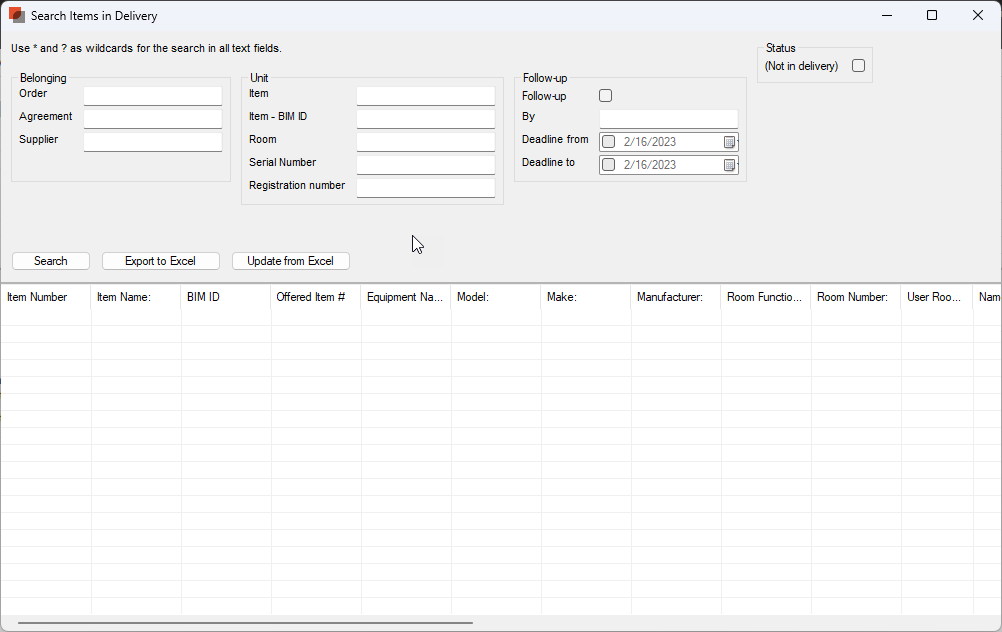Focus the Serial Number field
The height and width of the screenshot is (632, 1002).
coord(425,164)
